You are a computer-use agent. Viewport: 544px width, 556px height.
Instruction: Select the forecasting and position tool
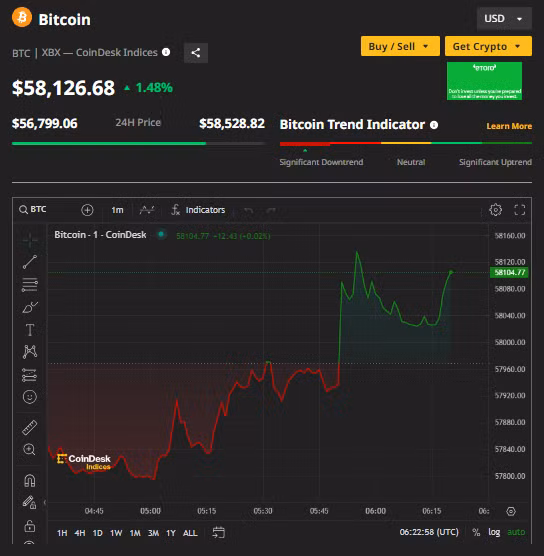tap(29, 375)
